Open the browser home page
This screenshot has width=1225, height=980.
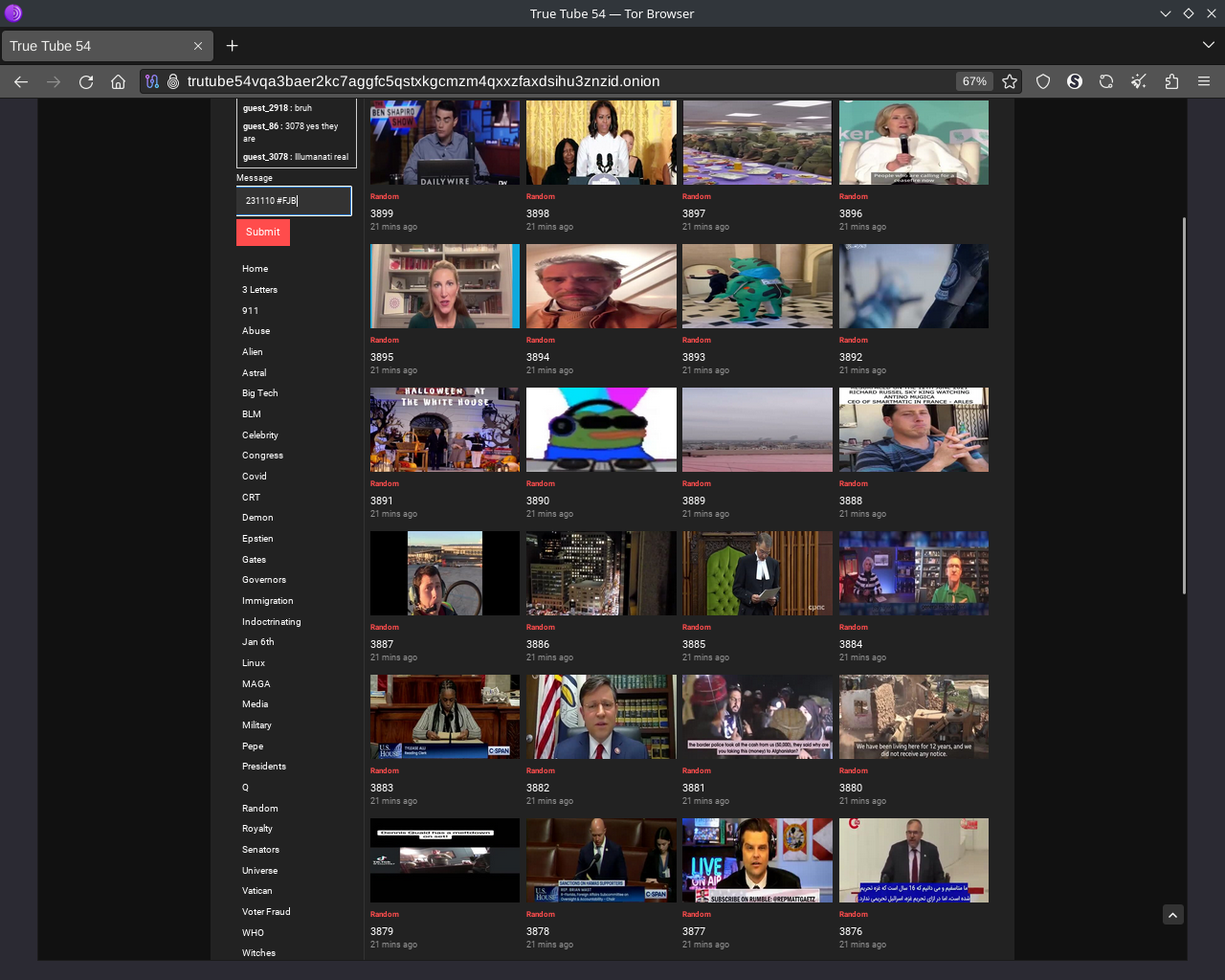[x=118, y=81]
